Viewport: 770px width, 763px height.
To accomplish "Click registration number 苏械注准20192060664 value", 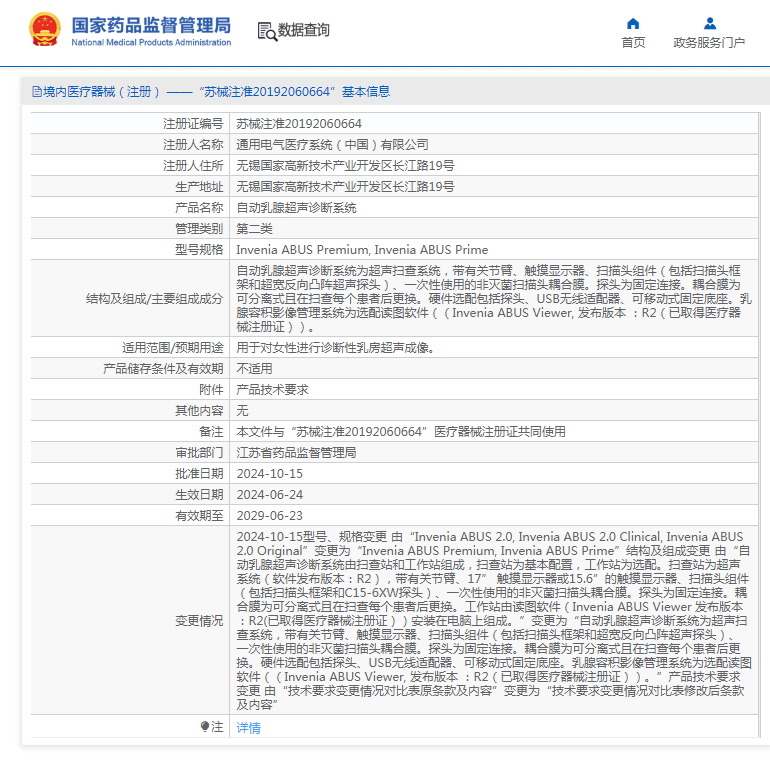I will 299,124.
